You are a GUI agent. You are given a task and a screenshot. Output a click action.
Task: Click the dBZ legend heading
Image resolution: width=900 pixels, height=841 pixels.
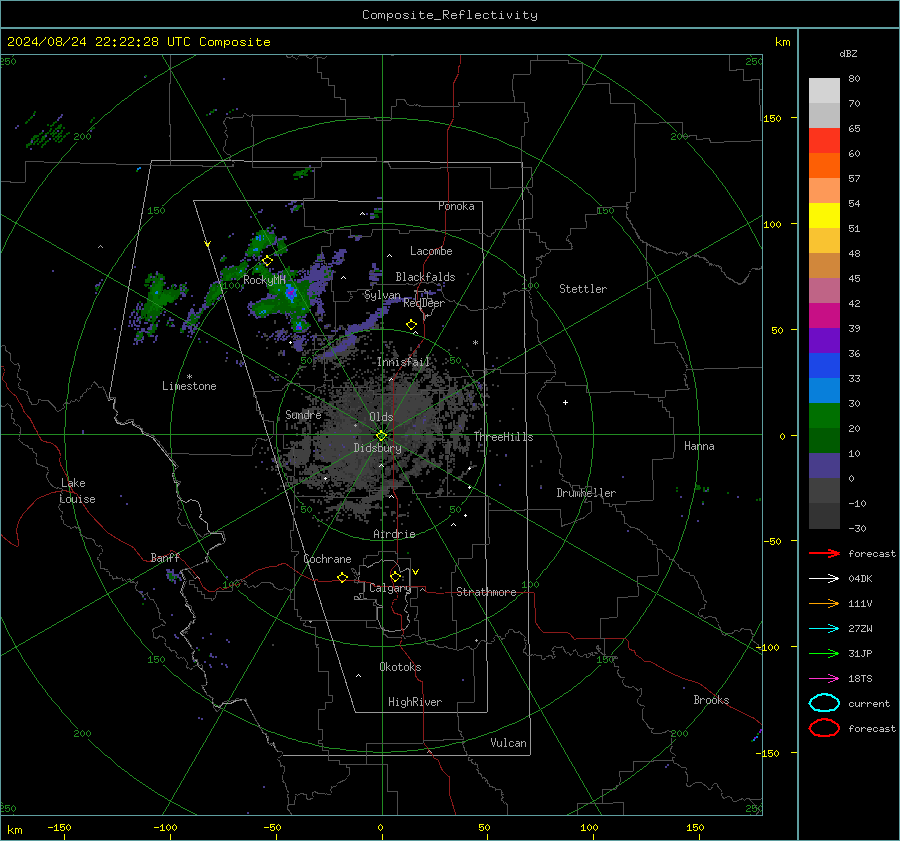(x=848, y=53)
